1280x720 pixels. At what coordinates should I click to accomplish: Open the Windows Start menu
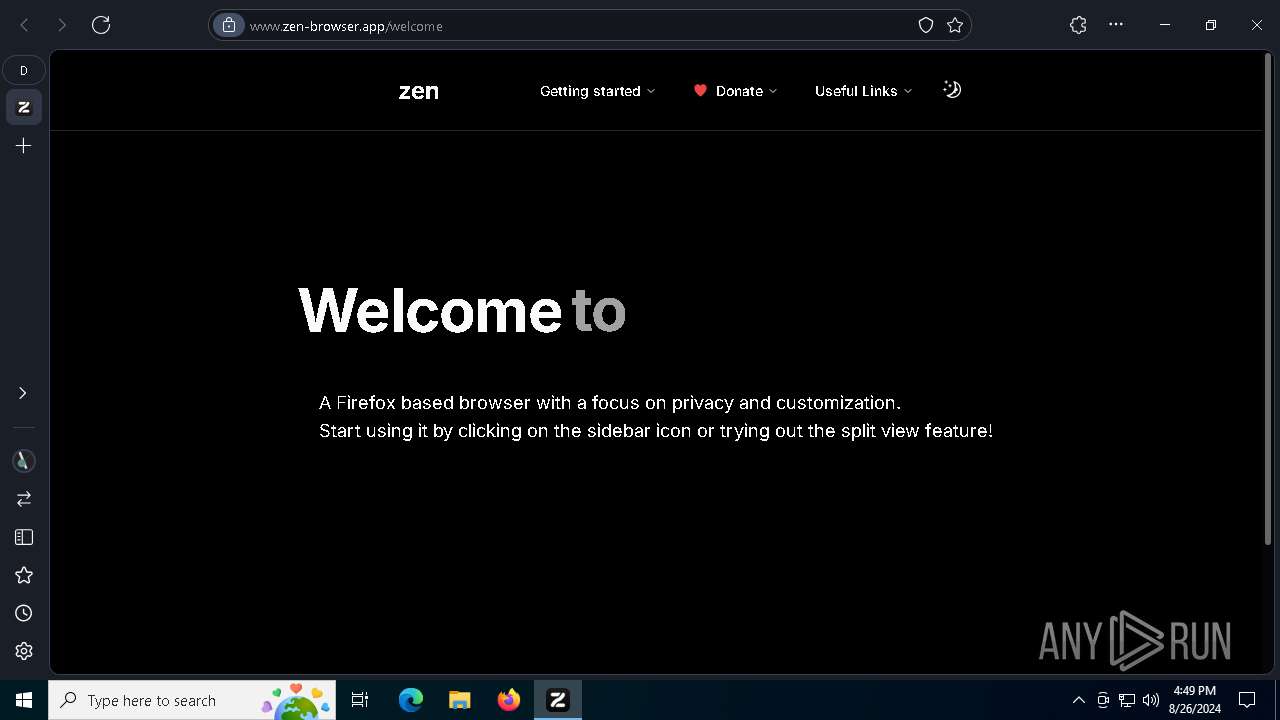24,700
